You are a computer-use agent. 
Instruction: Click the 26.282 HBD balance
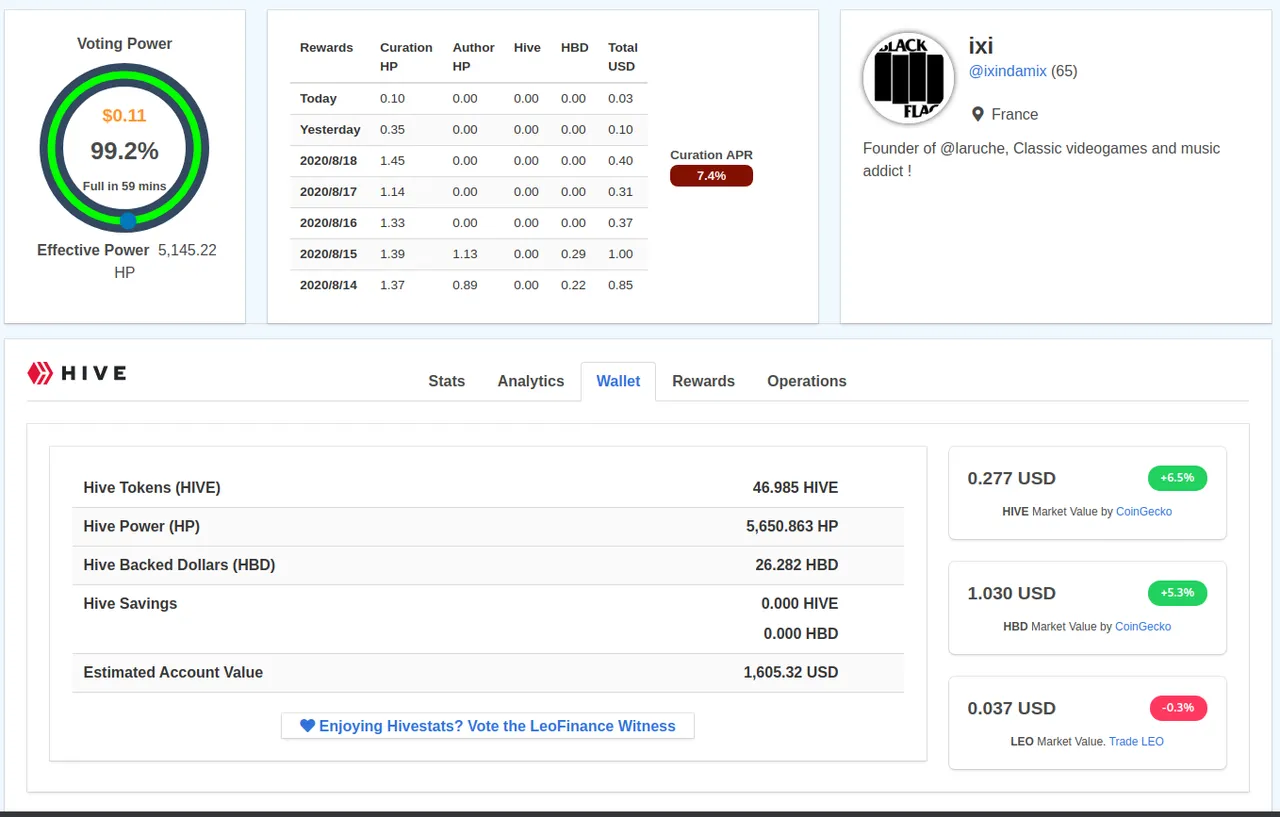coord(797,565)
